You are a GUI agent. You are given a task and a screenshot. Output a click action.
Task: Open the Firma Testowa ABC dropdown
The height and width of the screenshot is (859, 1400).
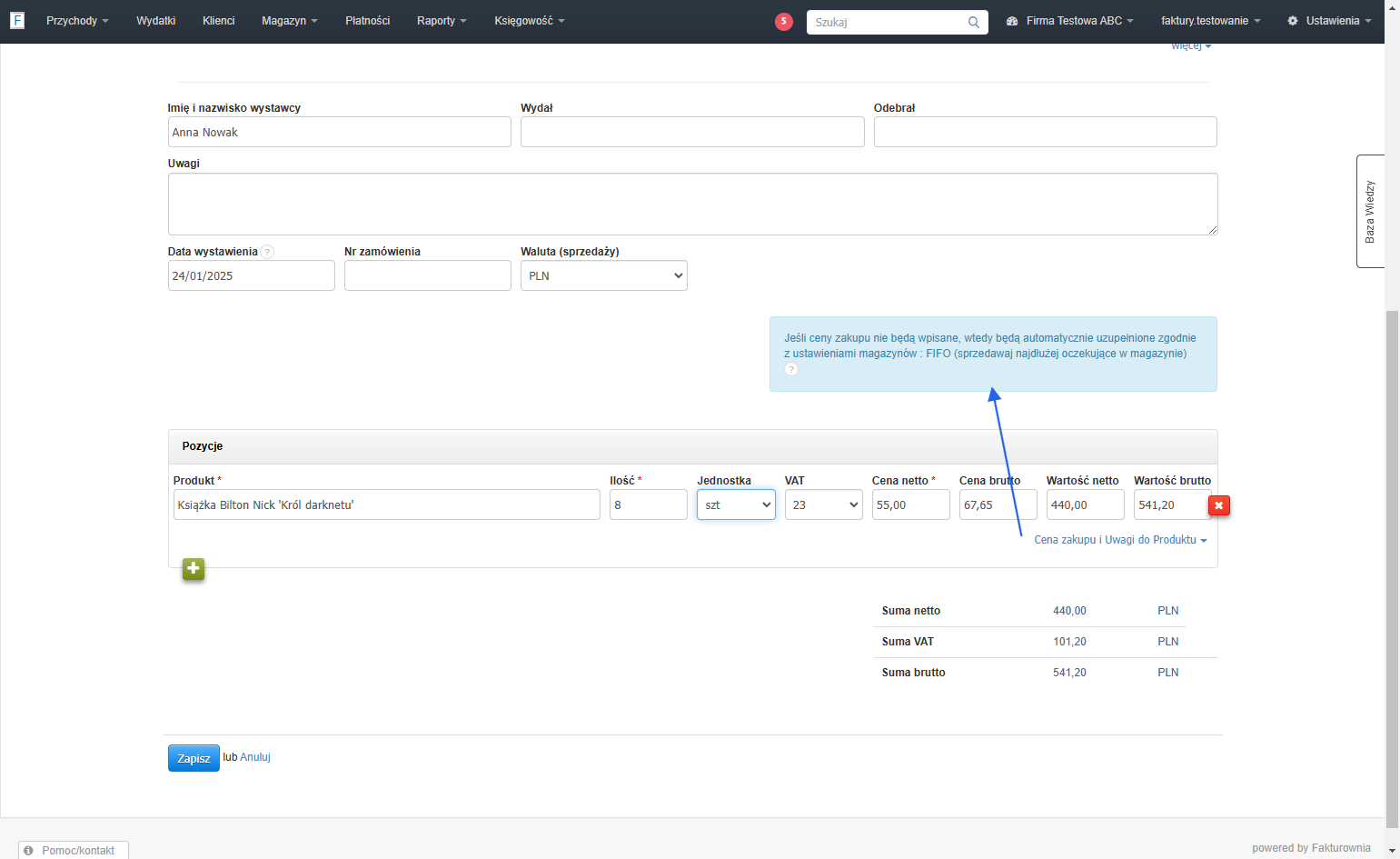coord(1070,21)
